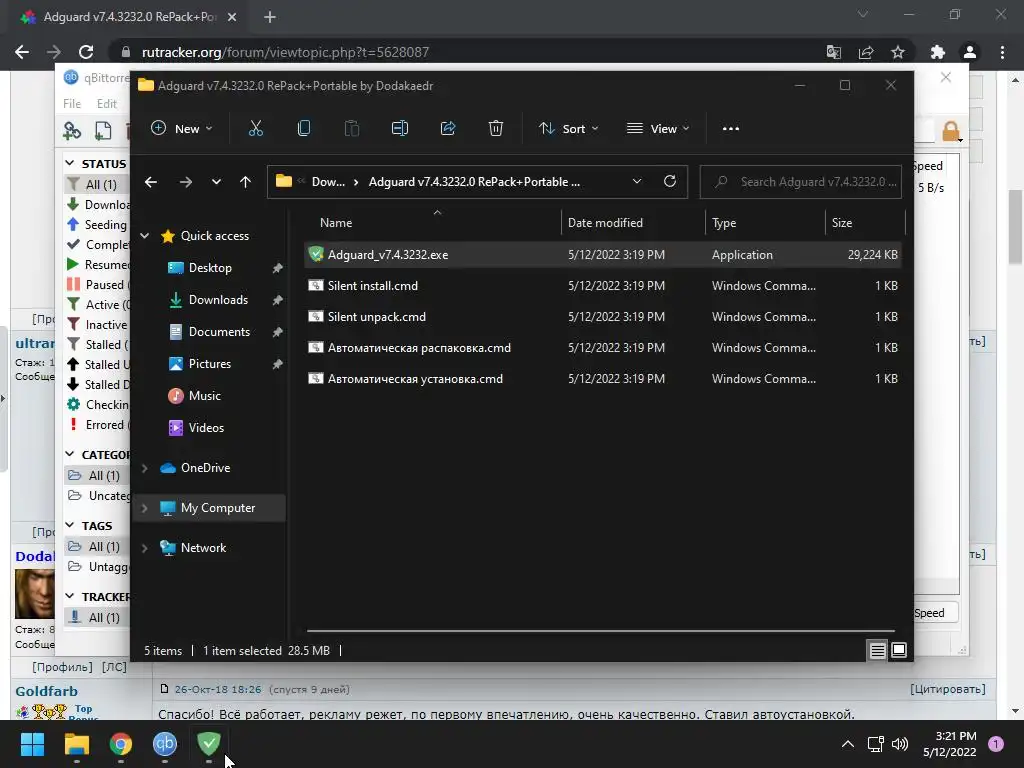
Task: Collapse the Quick access tree node
Action: point(145,236)
